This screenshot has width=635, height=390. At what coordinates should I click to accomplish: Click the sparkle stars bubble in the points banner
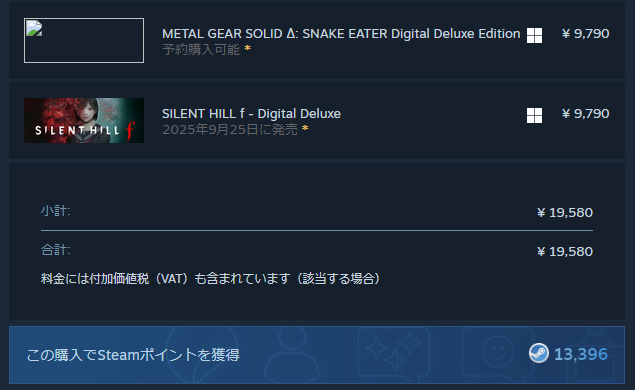(394, 353)
